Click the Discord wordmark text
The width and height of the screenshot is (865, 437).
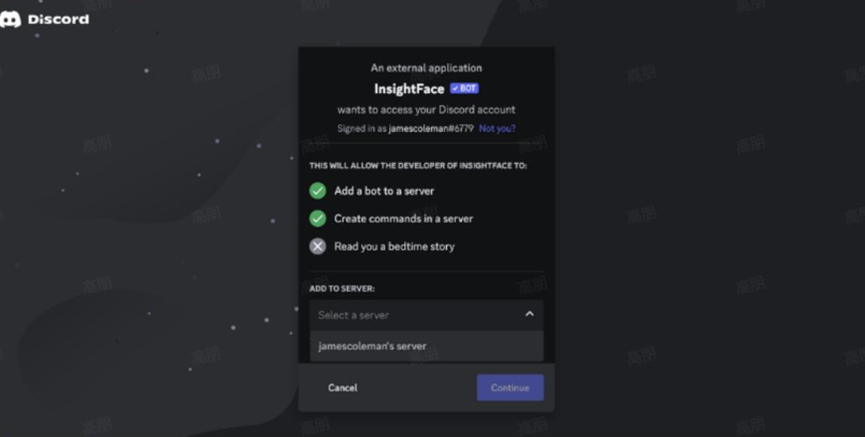point(58,19)
